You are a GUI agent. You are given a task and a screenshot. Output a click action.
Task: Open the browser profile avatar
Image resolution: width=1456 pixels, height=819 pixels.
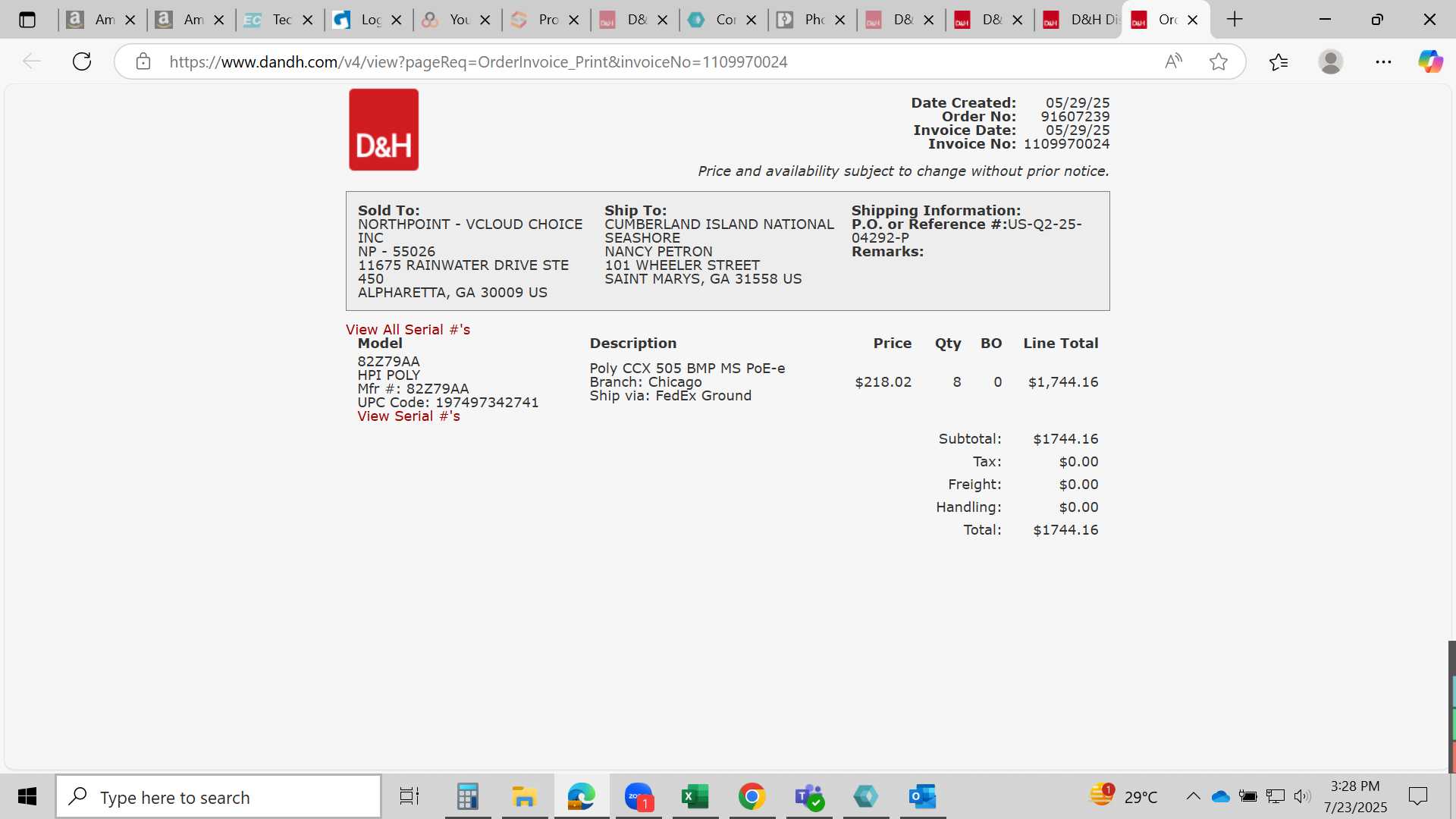[x=1331, y=61]
